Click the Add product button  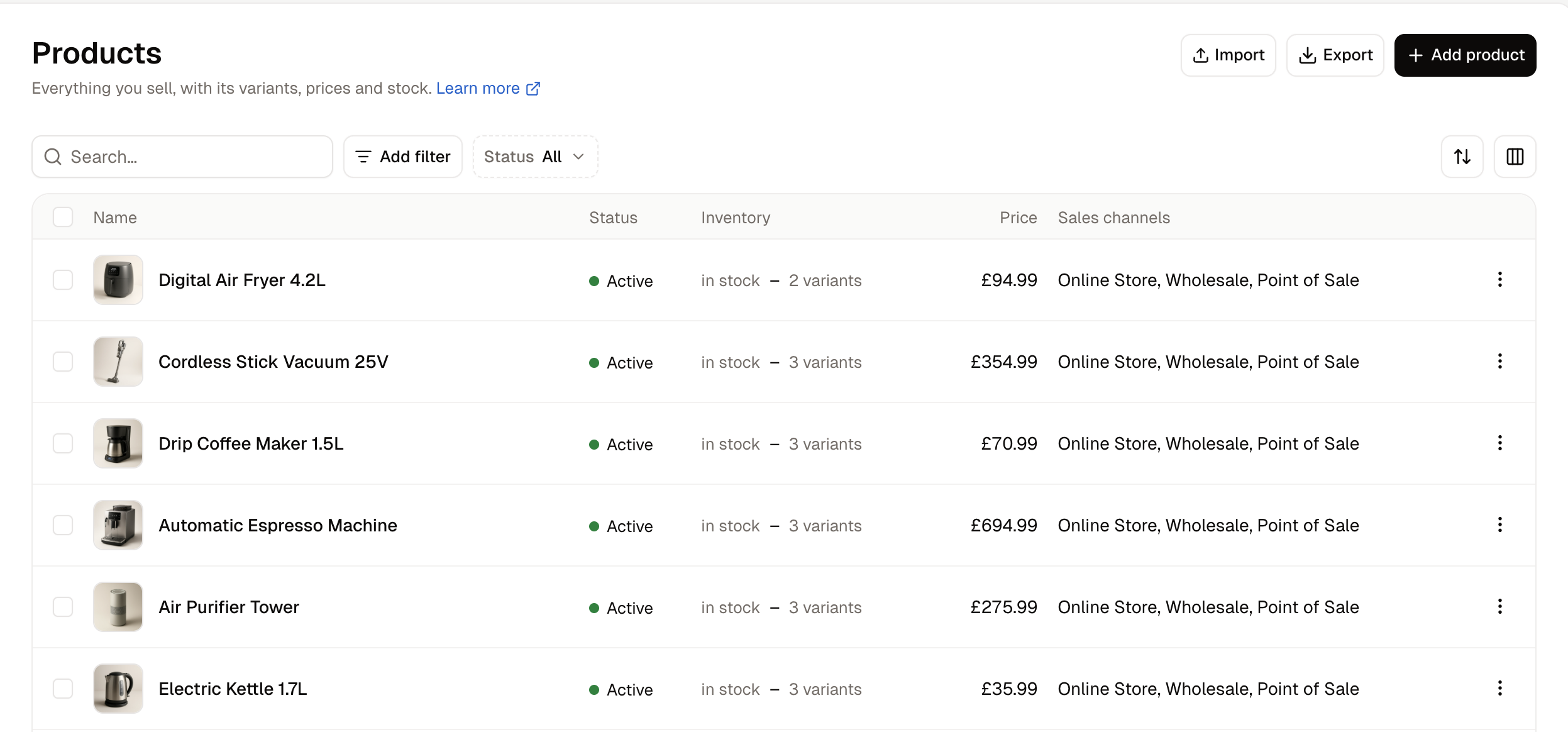coord(1465,55)
